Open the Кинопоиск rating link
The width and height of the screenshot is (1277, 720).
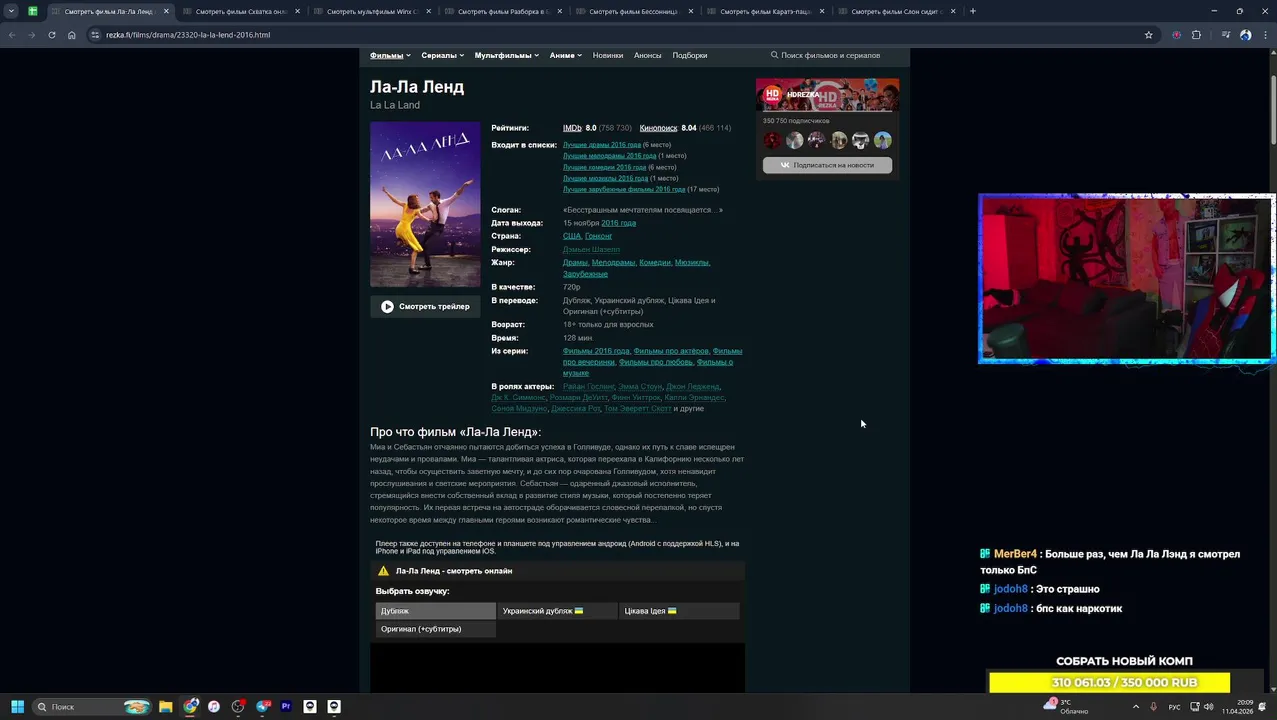tap(658, 128)
